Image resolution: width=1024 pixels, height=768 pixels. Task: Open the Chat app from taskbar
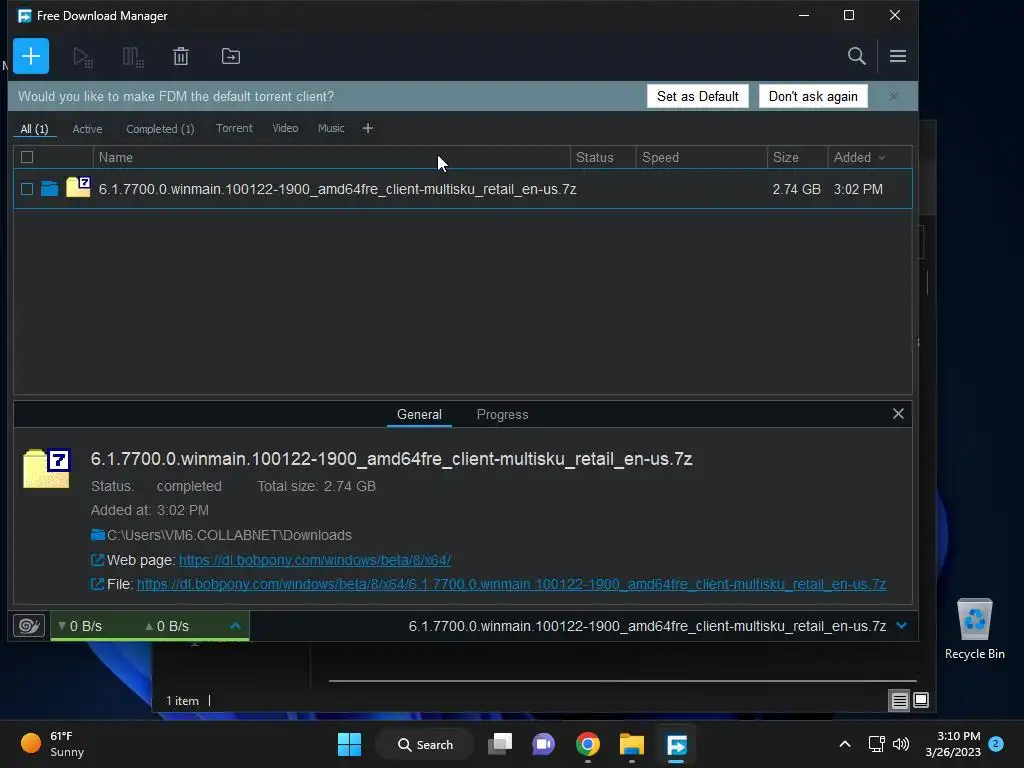(543, 744)
